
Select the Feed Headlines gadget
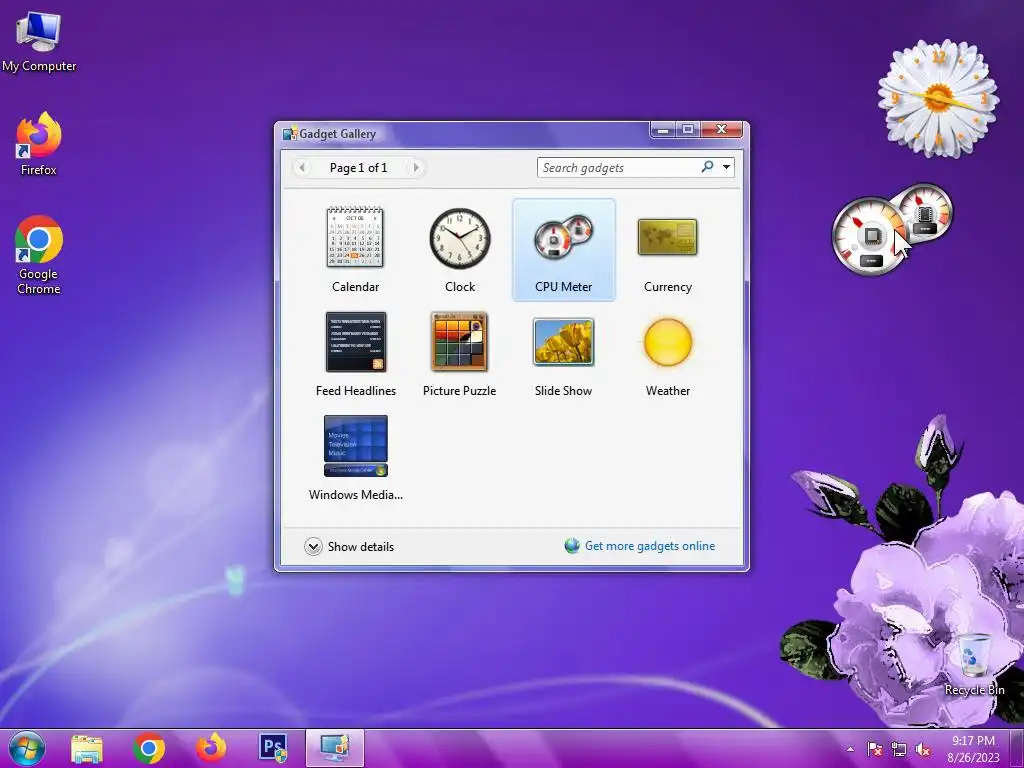pyautogui.click(x=355, y=353)
